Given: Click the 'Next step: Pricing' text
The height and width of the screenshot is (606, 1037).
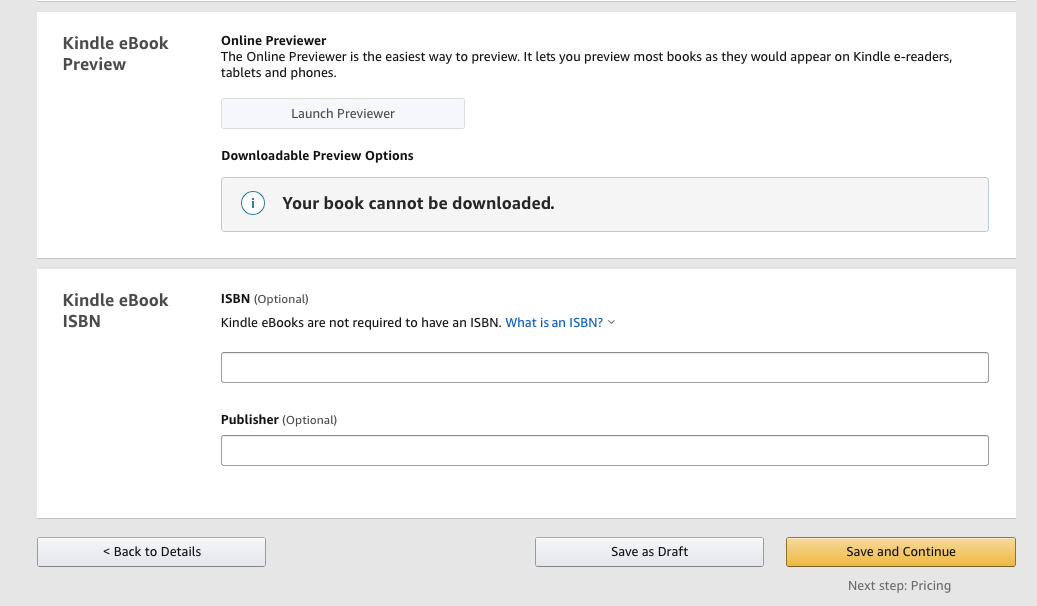Looking at the screenshot, I should tap(899, 586).
